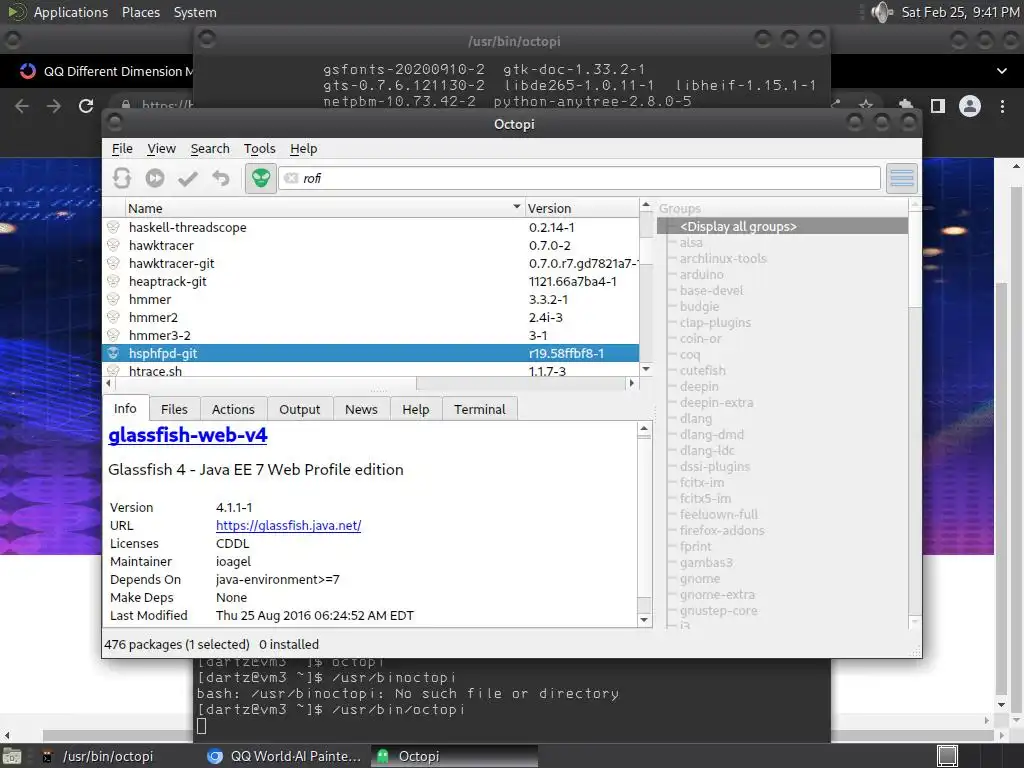
Task: Open the System menu in the top panel
Action: click(195, 12)
